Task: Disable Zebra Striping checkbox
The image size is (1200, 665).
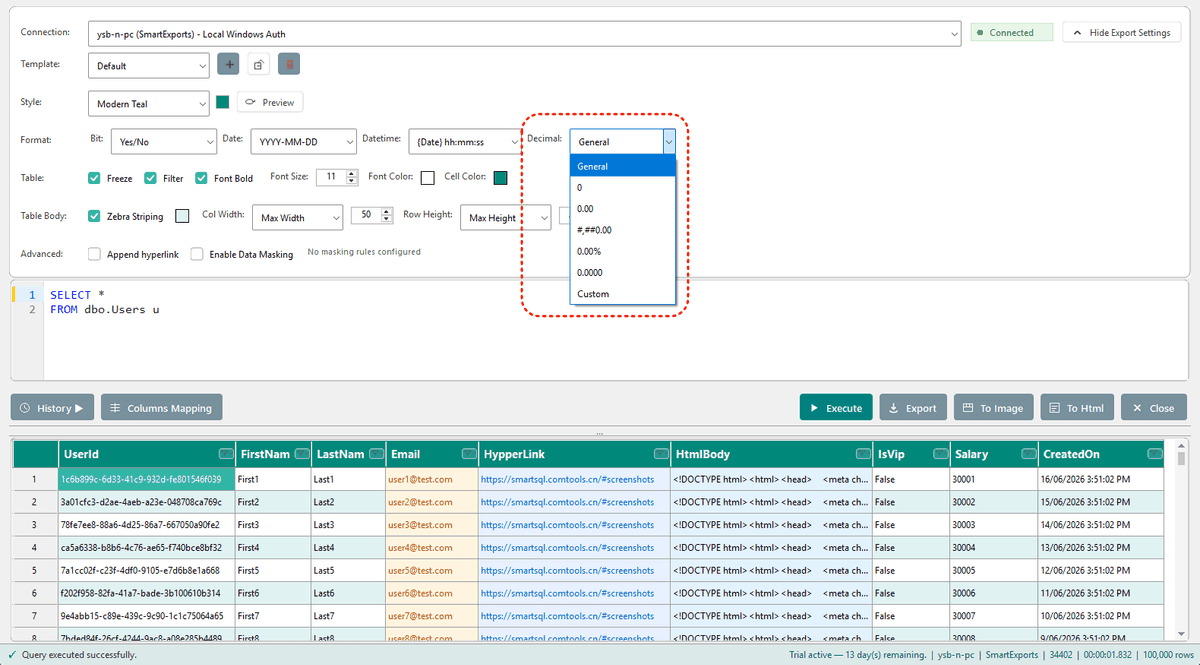Action: [x=95, y=215]
